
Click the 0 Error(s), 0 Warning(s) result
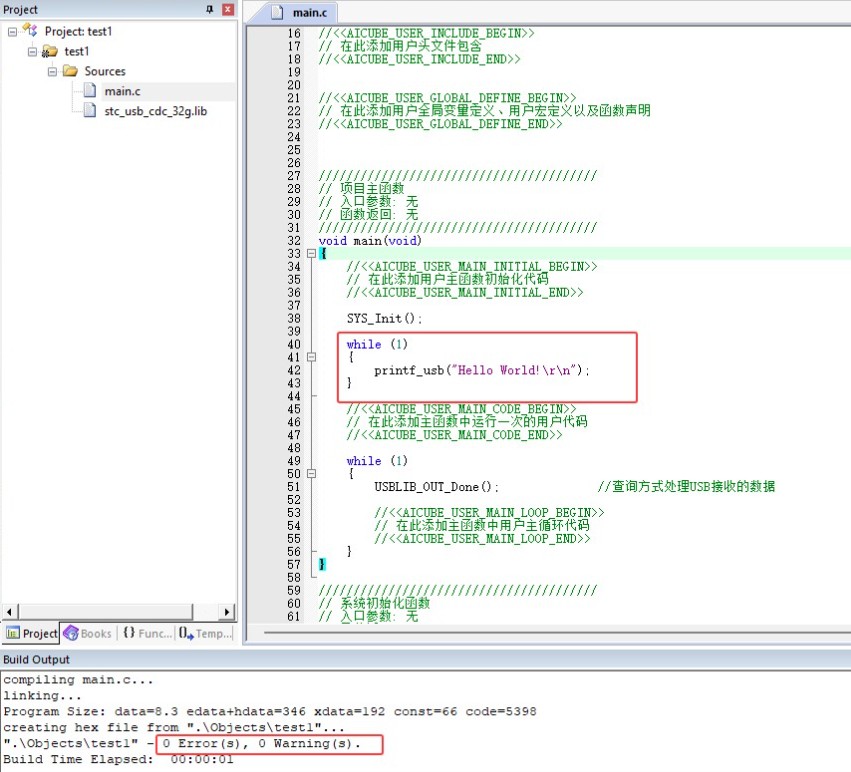coord(262,743)
